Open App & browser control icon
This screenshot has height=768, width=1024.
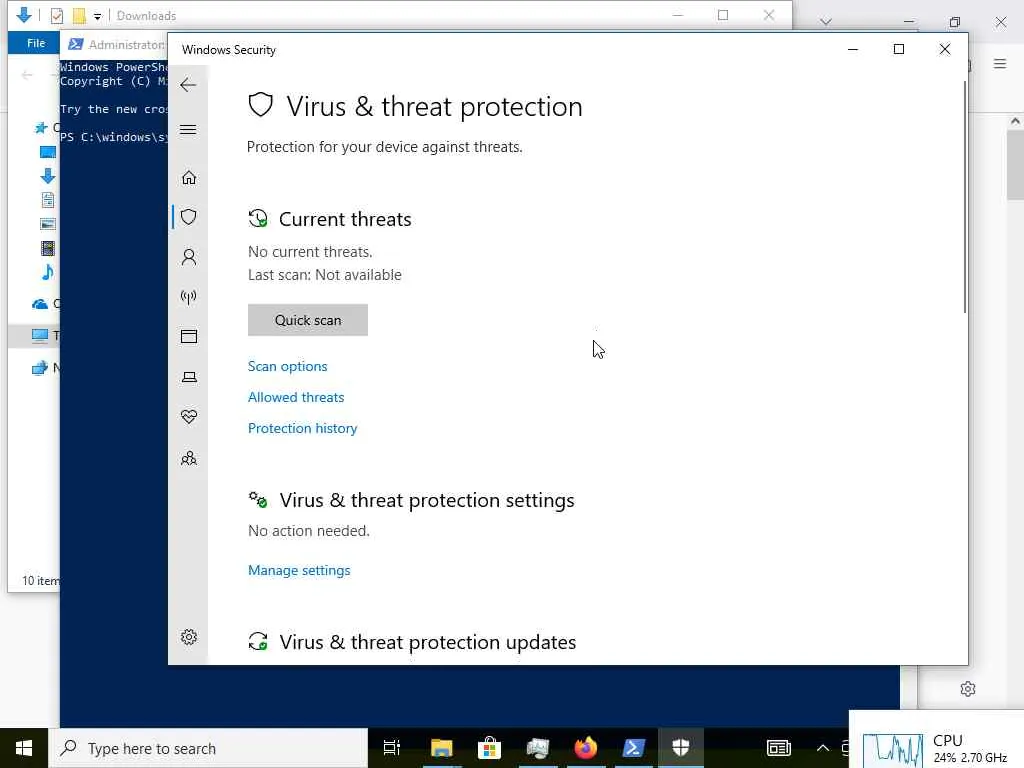189,337
